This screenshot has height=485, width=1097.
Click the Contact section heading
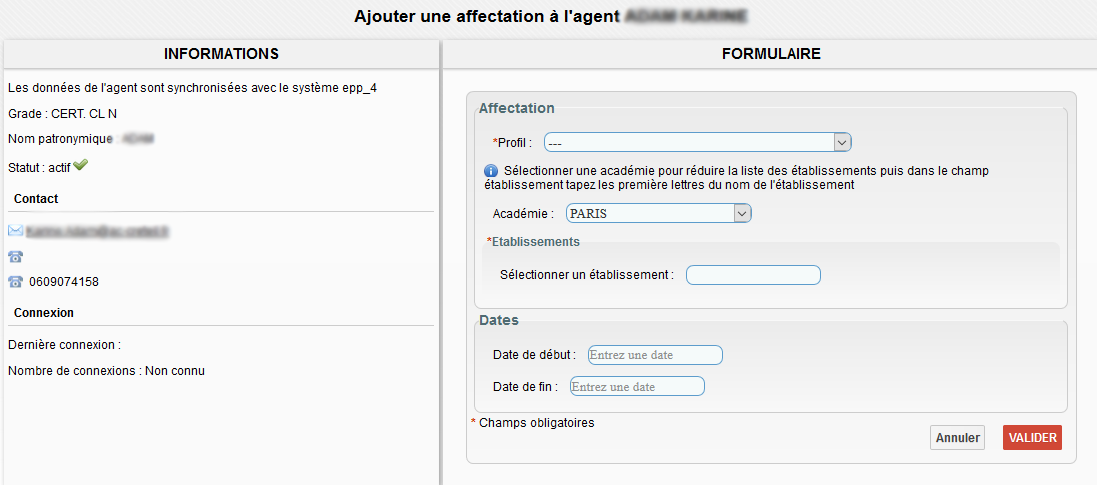point(36,199)
